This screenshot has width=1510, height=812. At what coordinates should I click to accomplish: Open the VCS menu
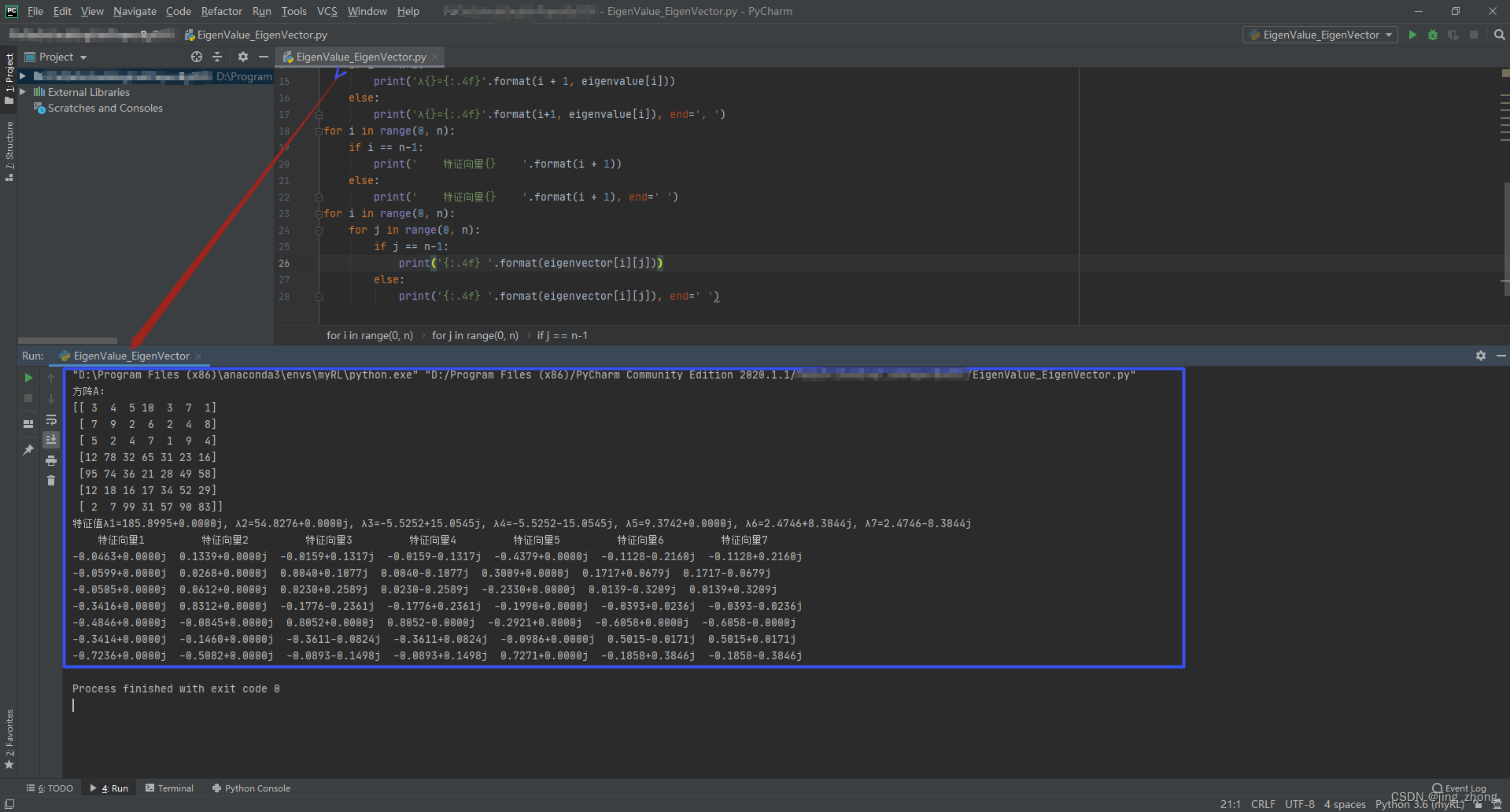click(x=327, y=11)
